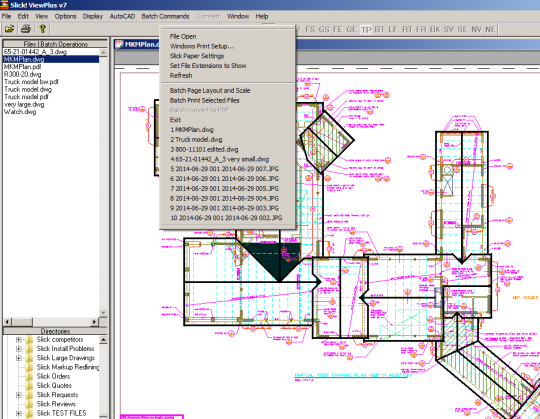Expand the Slick Large Drawings folder
The image size is (540, 419).
pos(19,358)
